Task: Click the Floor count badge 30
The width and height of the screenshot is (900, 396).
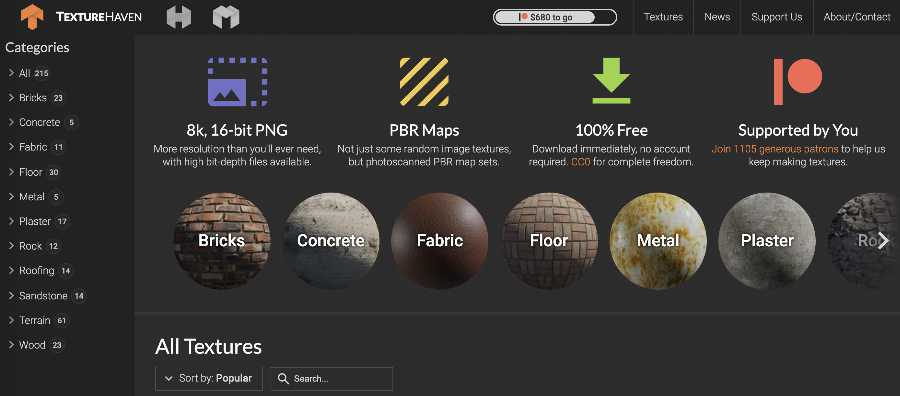Action: [x=54, y=172]
